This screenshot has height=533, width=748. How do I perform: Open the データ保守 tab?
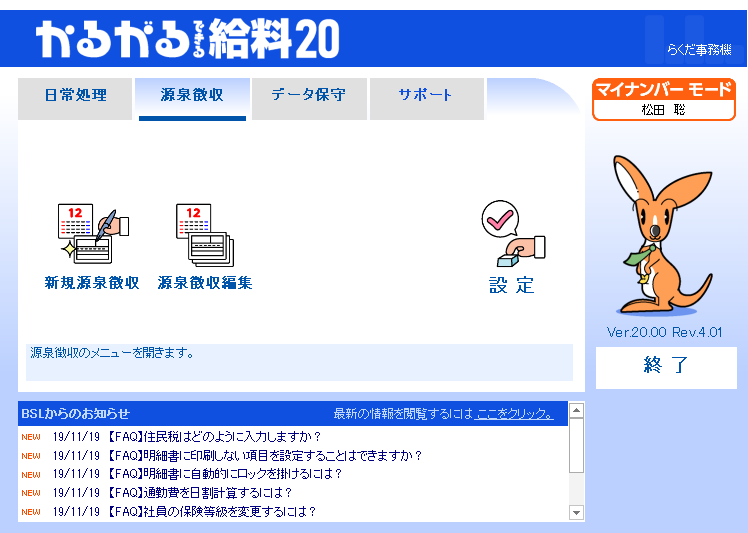pos(309,99)
